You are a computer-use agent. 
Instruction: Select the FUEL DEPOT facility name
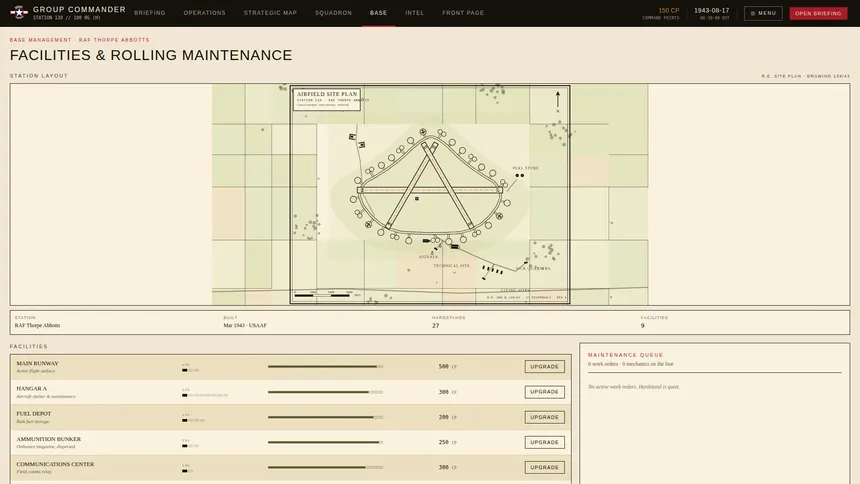click(x=33, y=414)
